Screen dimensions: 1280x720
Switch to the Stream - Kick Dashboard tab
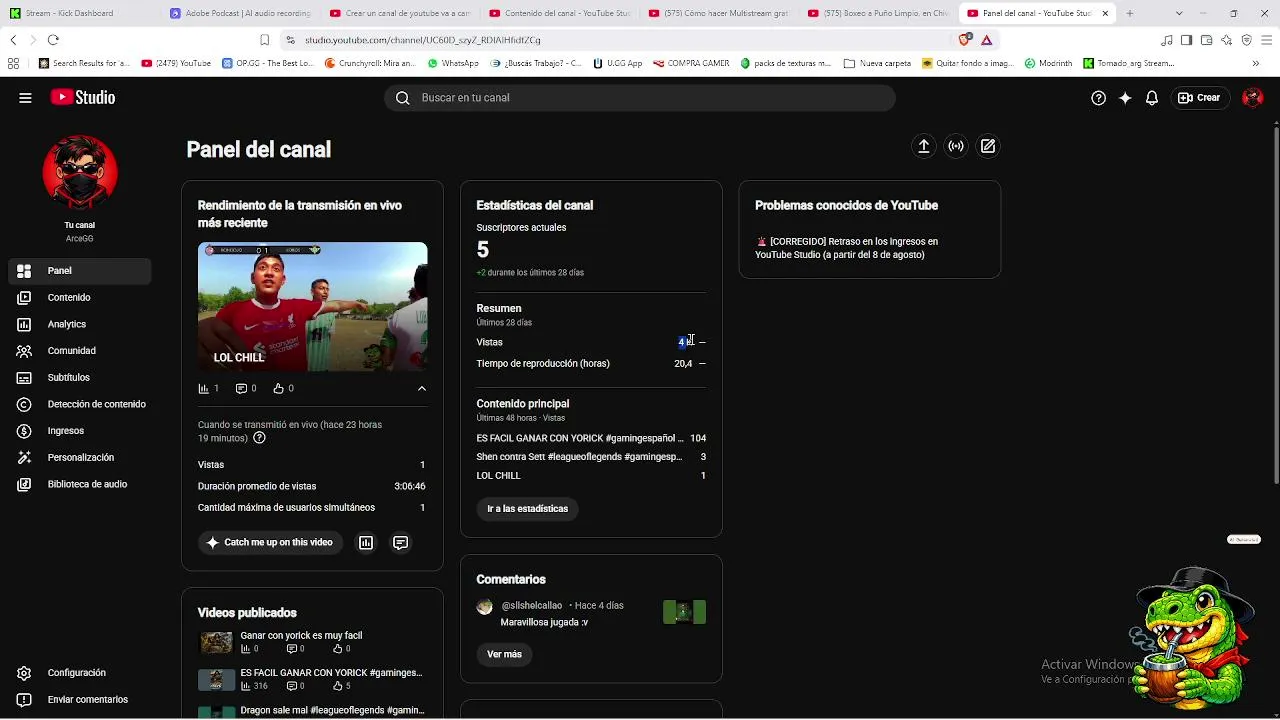click(80, 13)
